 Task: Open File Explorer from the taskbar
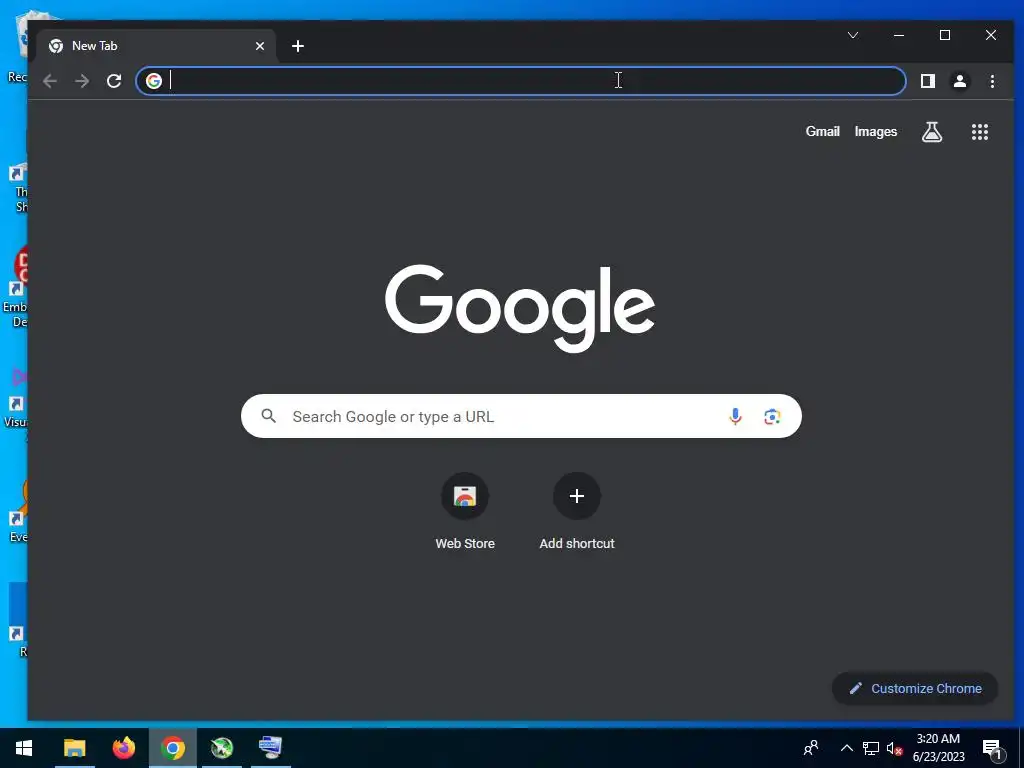(x=74, y=748)
